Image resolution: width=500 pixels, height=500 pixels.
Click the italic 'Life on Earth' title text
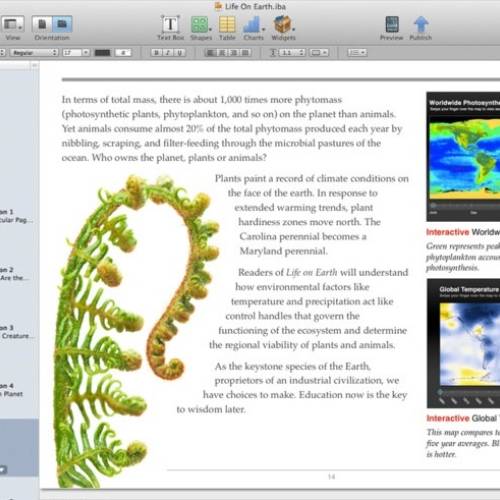tap(312, 272)
